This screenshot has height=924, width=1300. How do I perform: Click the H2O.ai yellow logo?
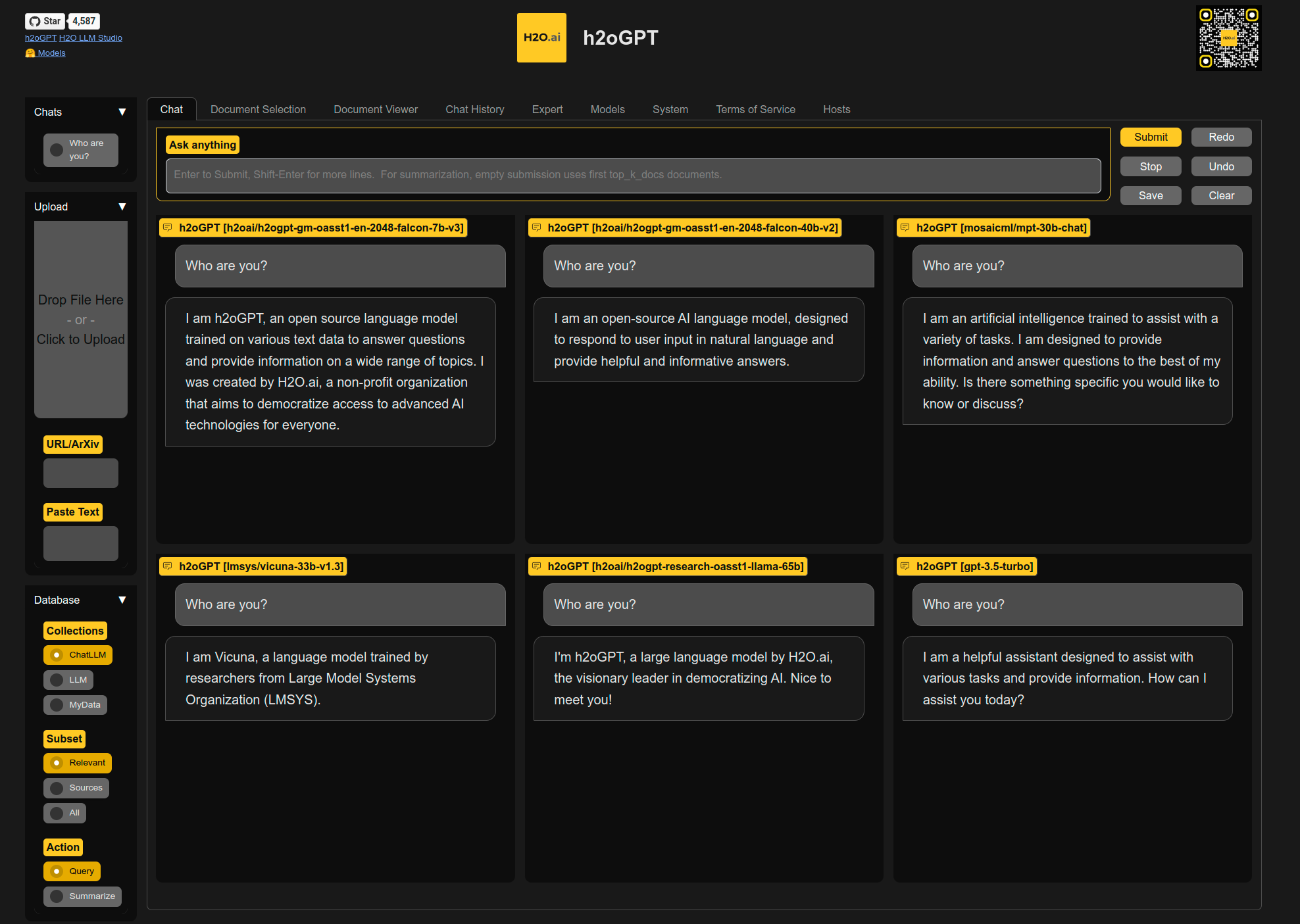point(541,37)
